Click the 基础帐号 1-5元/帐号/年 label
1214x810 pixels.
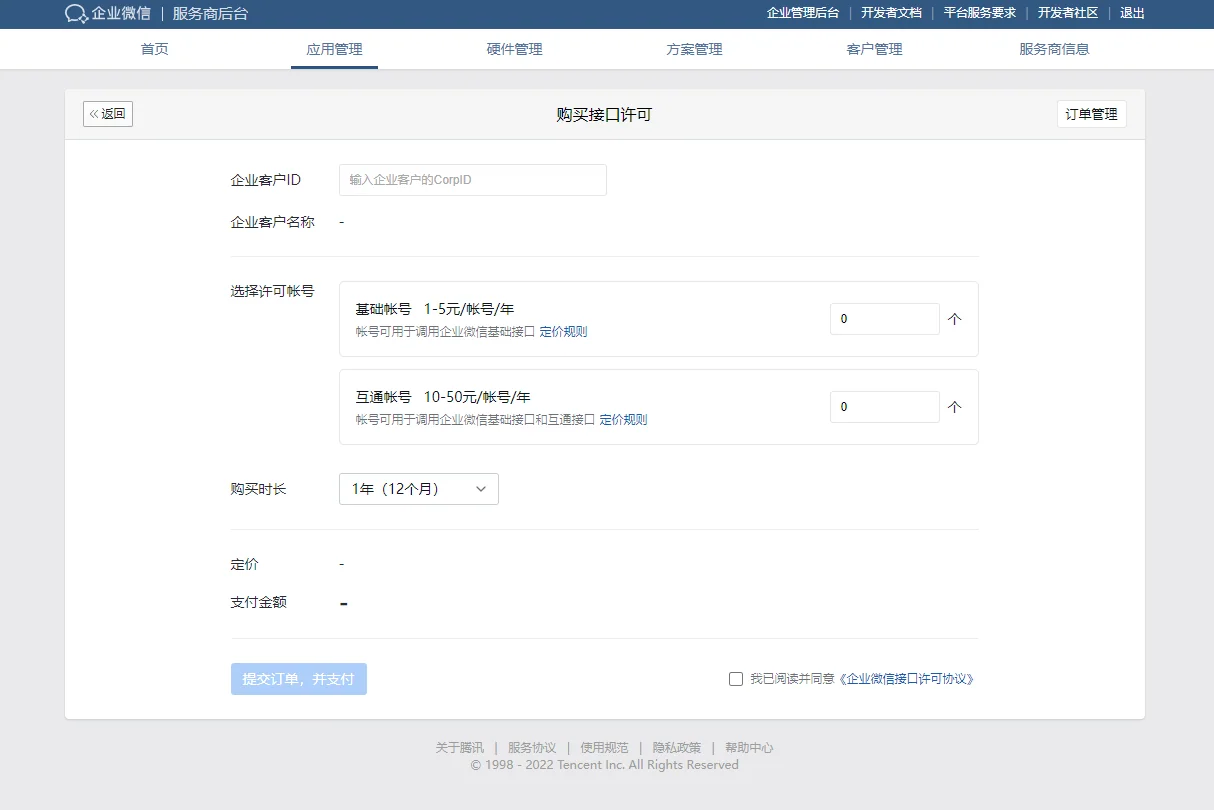[435, 309]
